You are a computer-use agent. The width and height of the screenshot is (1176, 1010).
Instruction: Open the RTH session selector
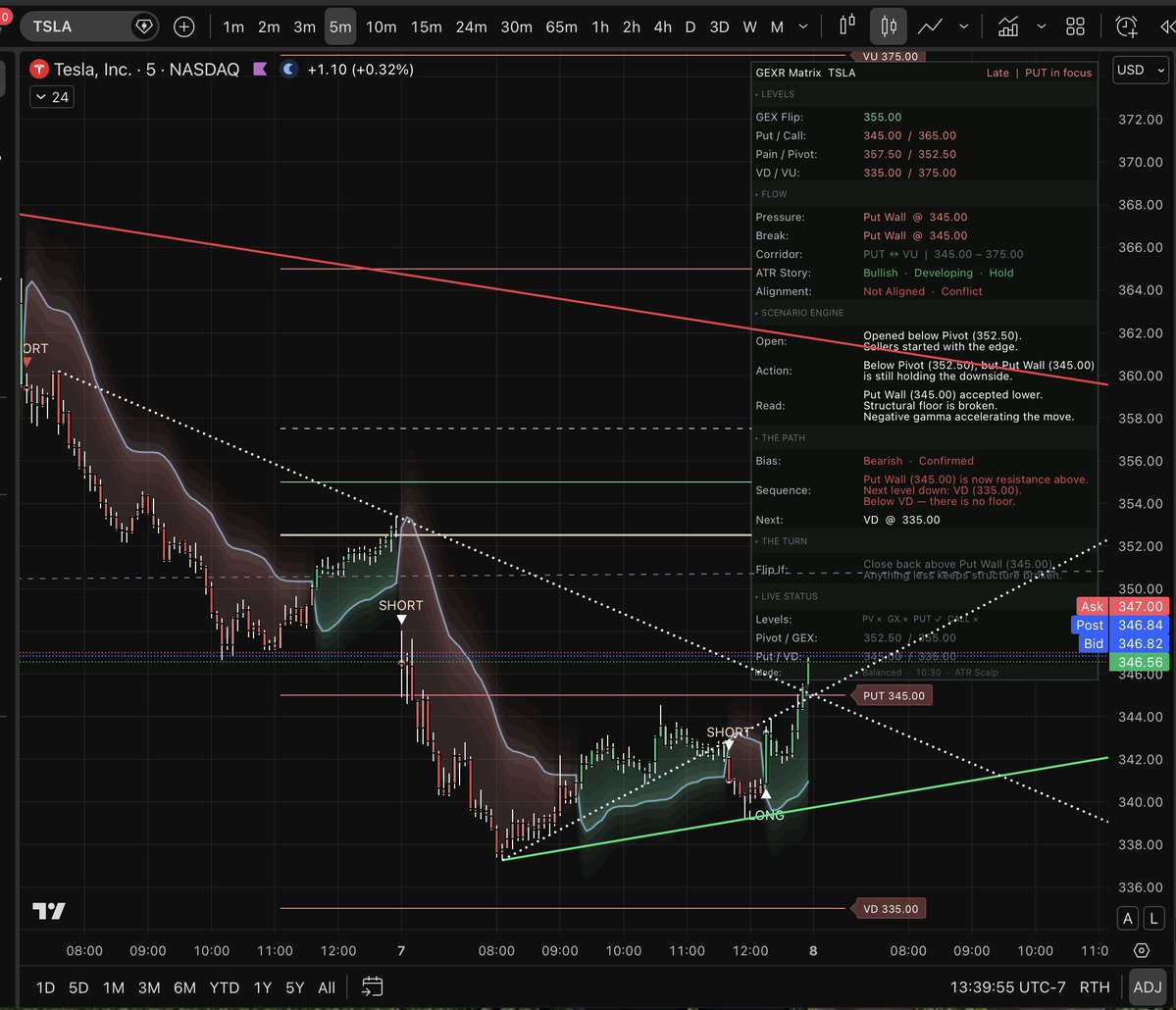pyautogui.click(x=1095, y=987)
